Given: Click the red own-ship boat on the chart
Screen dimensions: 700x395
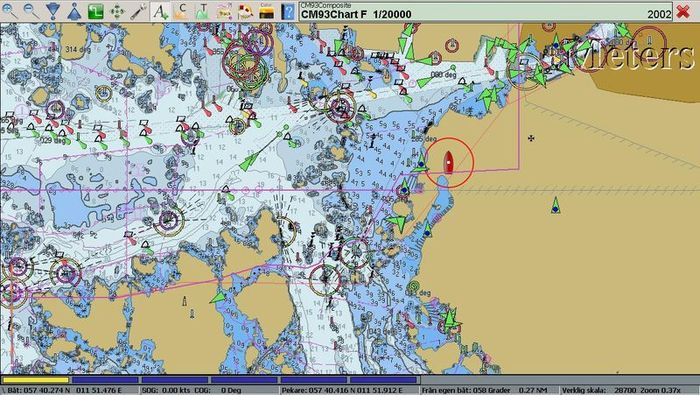Looking at the screenshot, I should [449, 162].
